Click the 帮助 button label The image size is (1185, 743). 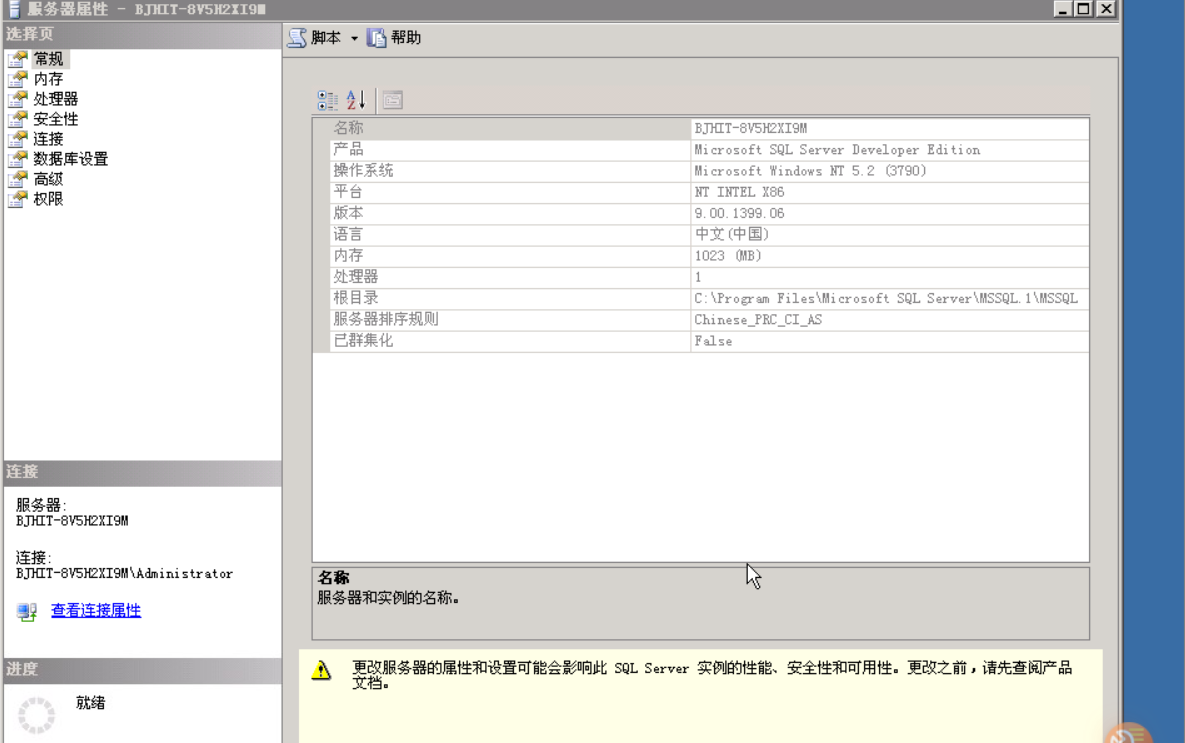(406, 38)
